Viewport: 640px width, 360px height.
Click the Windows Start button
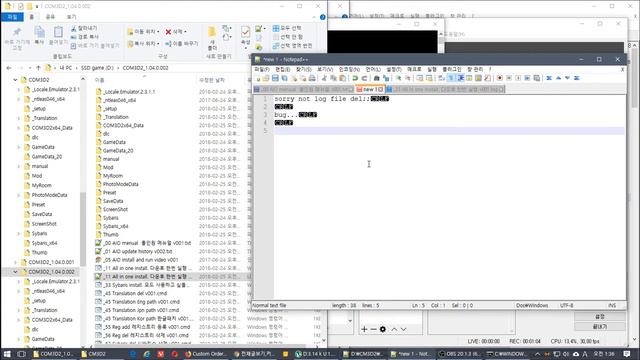tap(7, 354)
